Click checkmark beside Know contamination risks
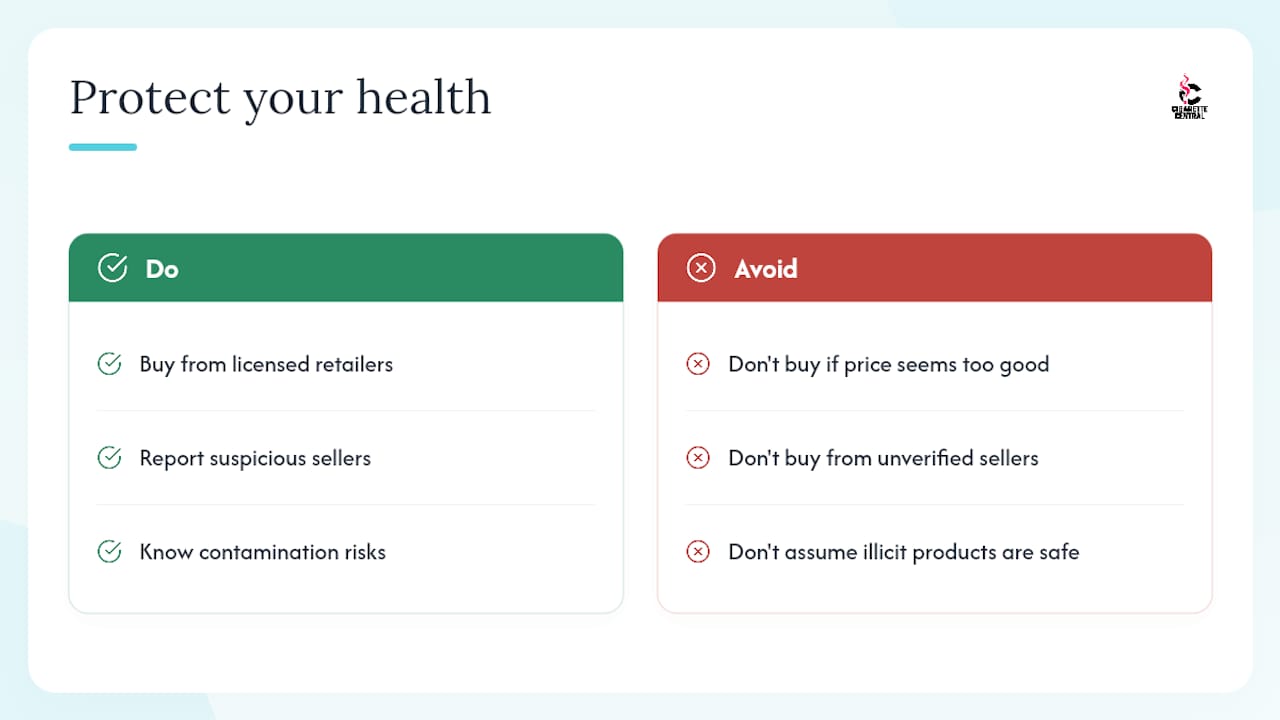The width and height of the screenshot is (1280, 720). pyautogui.click(x=109, y=552)
